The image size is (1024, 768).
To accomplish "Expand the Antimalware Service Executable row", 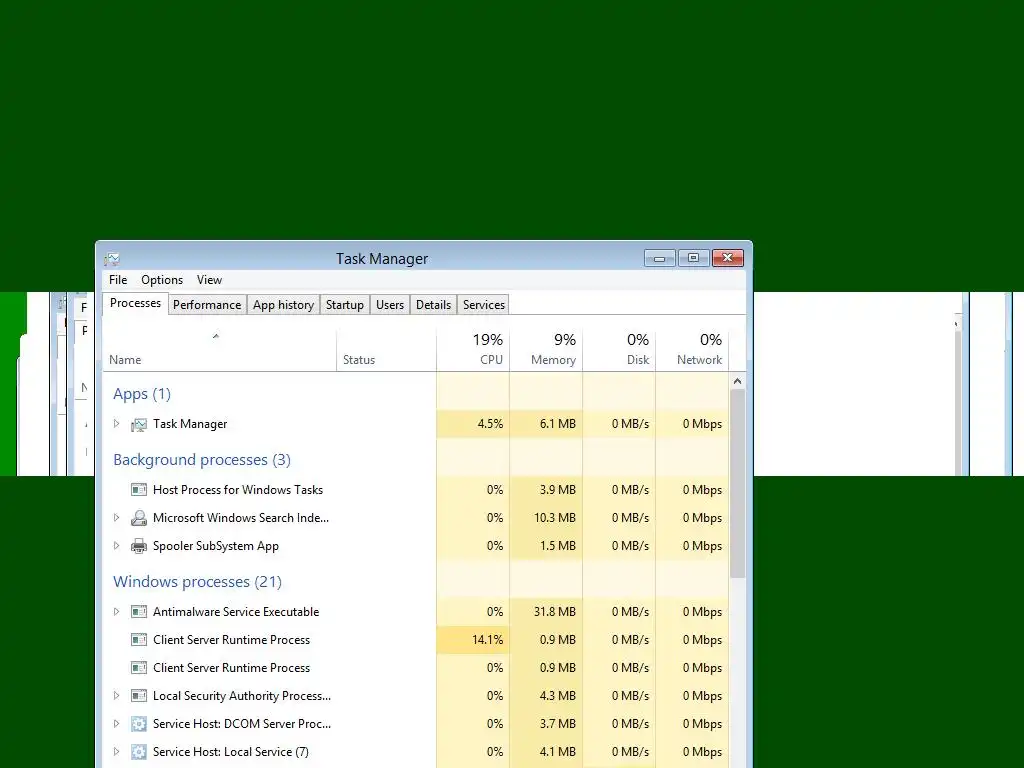I will tap(116, 612).
